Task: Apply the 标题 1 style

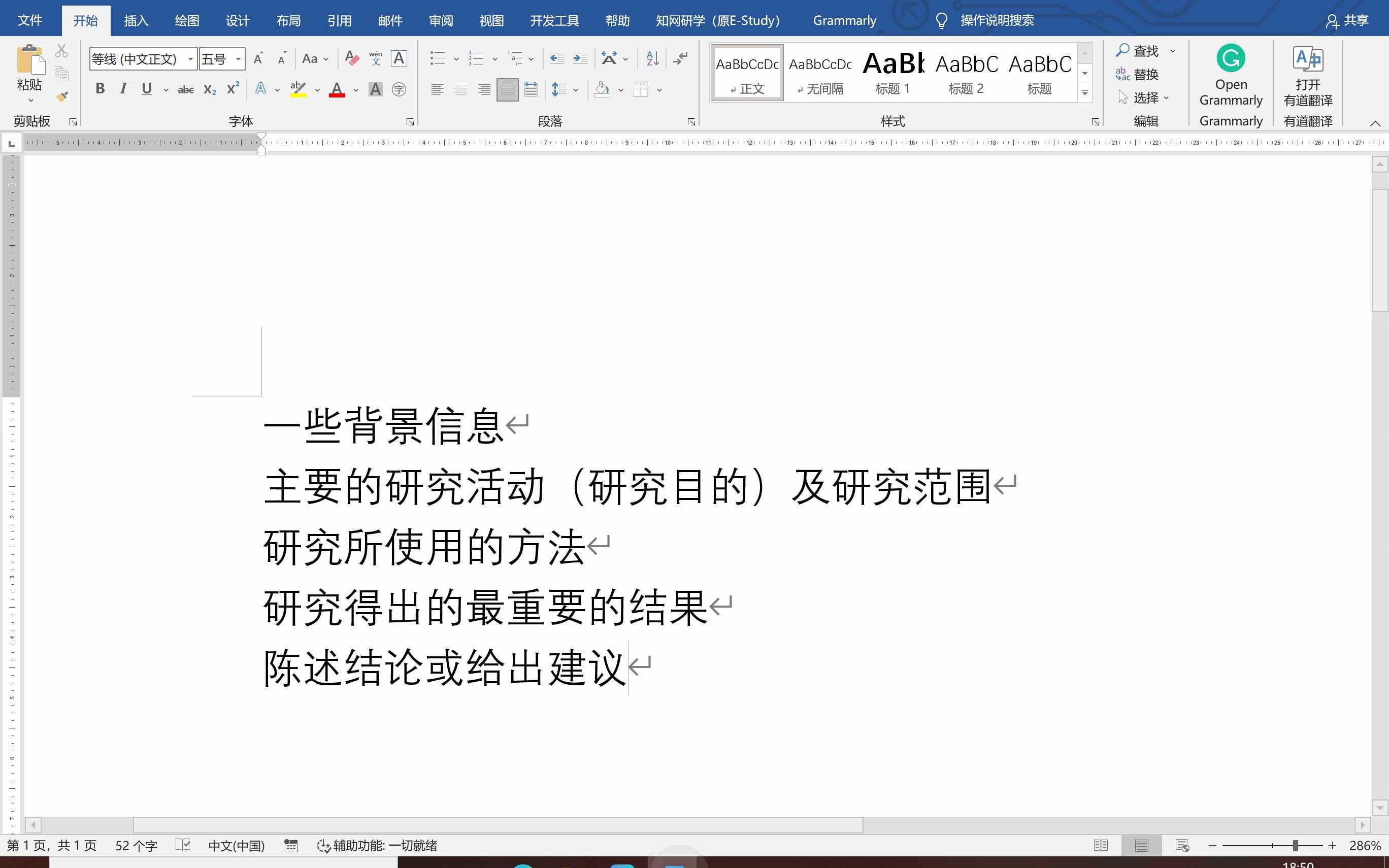Action: click(893, 72)
